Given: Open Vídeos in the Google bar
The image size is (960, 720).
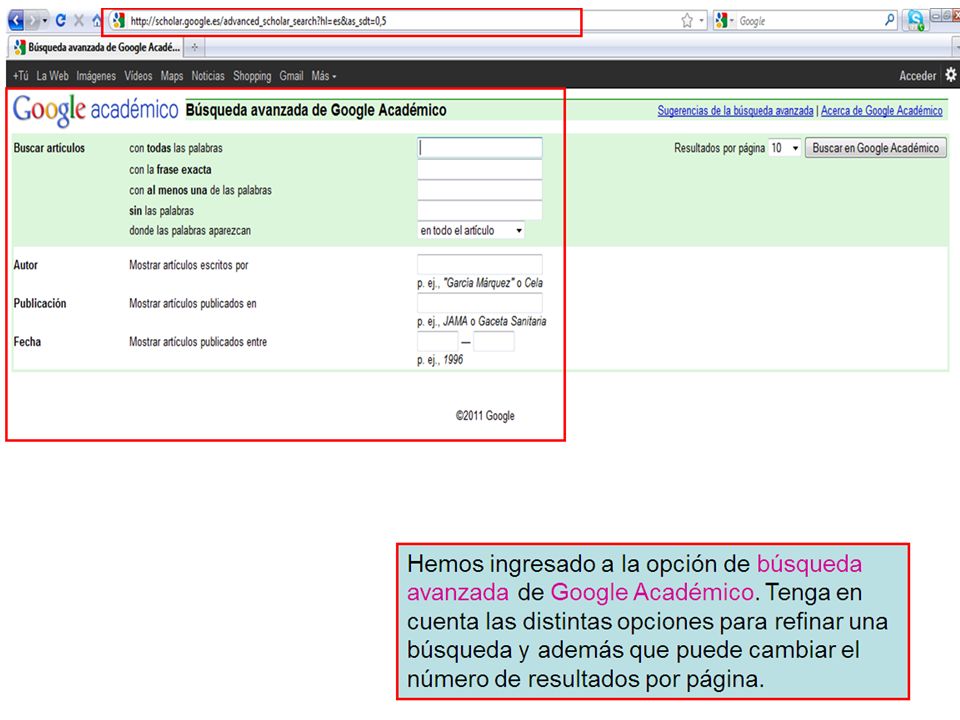Looking at the screenshot, I should [138, 76].
